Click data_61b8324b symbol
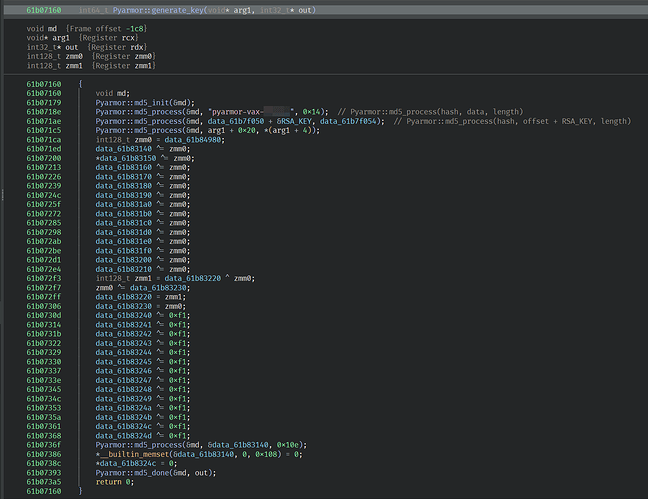This screenshot has width=648, height=499. (124, 417)
